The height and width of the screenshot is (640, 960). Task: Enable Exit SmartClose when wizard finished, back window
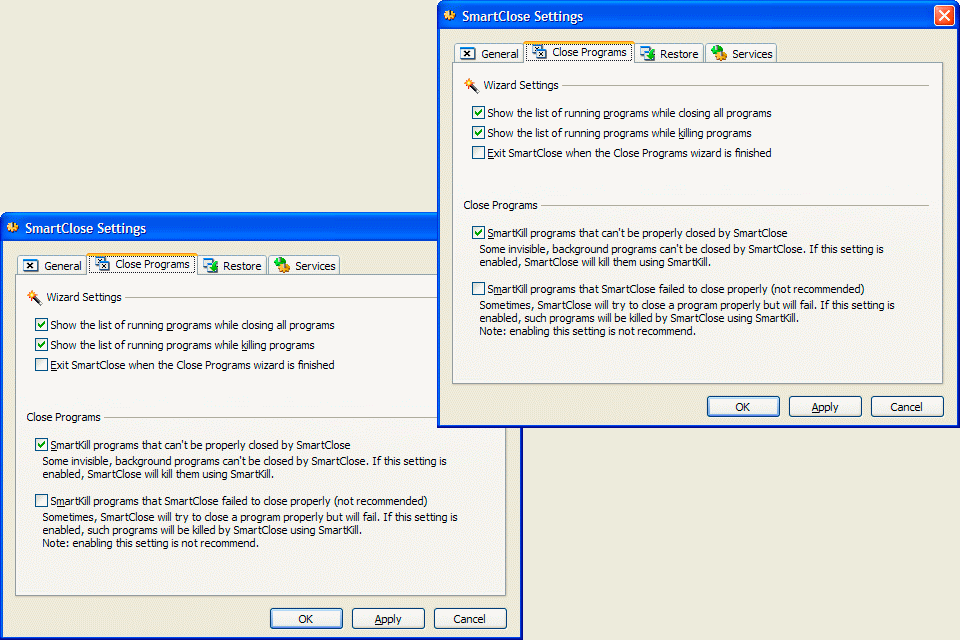pyautogui.click(x=41, y=365)
